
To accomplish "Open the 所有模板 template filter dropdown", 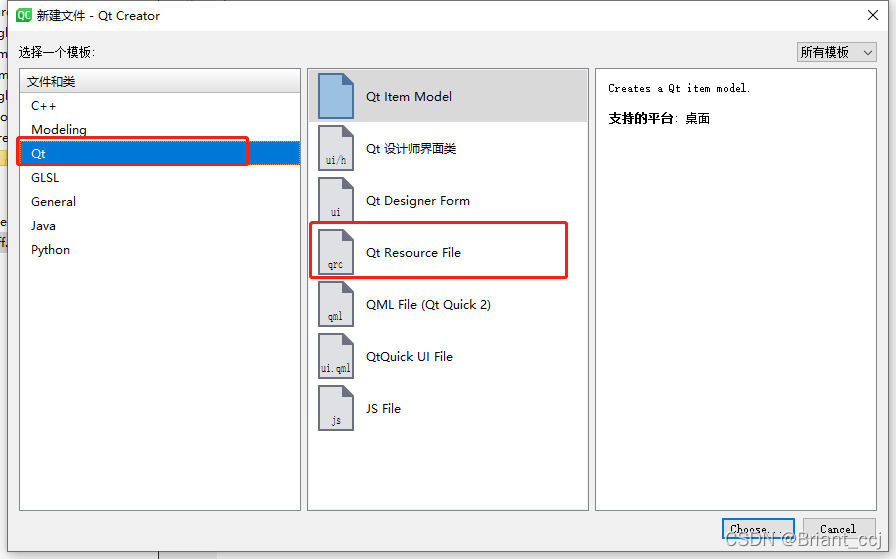I will 837,52.
